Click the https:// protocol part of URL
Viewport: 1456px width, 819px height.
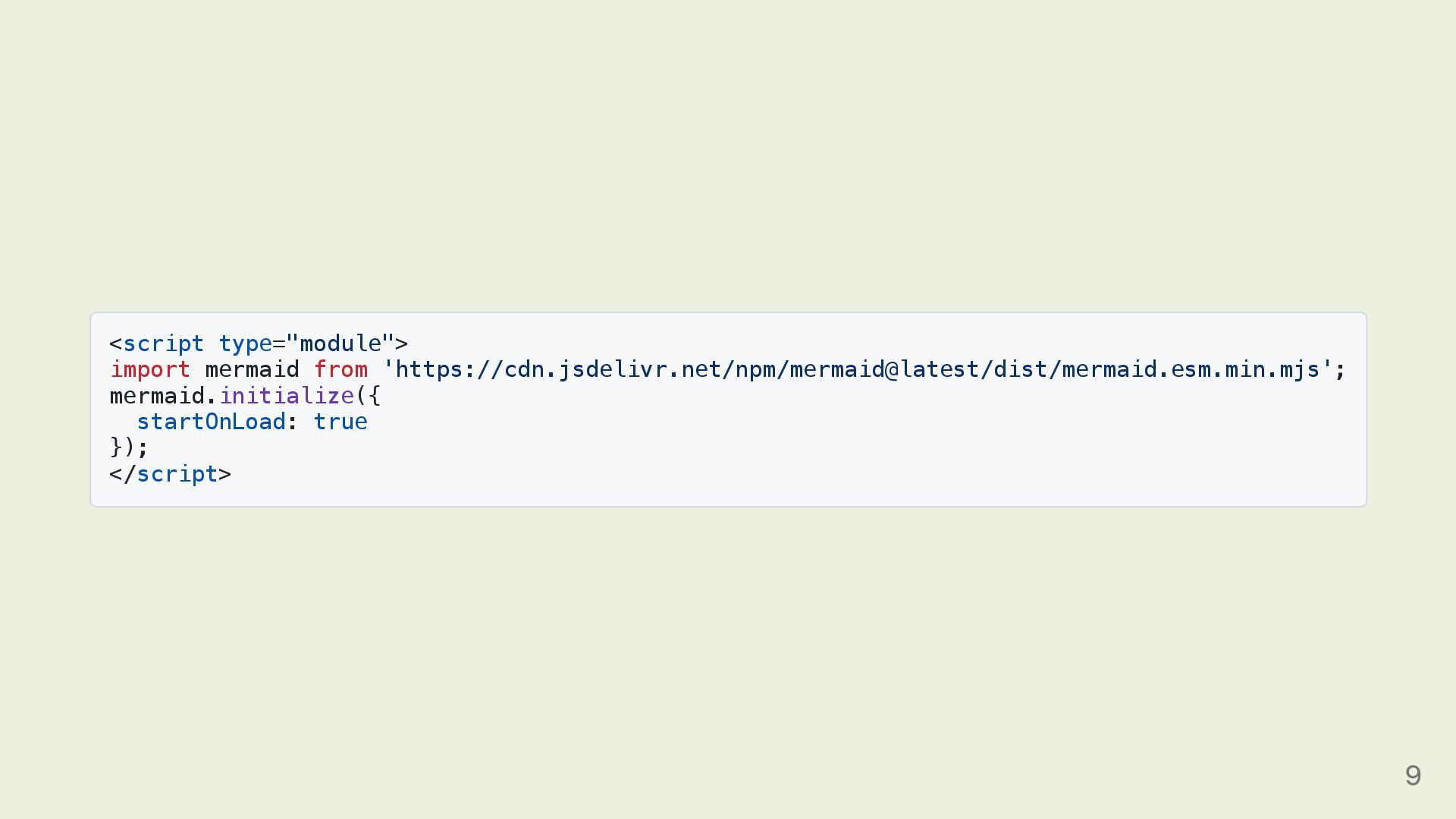click(x=449, y=370)
